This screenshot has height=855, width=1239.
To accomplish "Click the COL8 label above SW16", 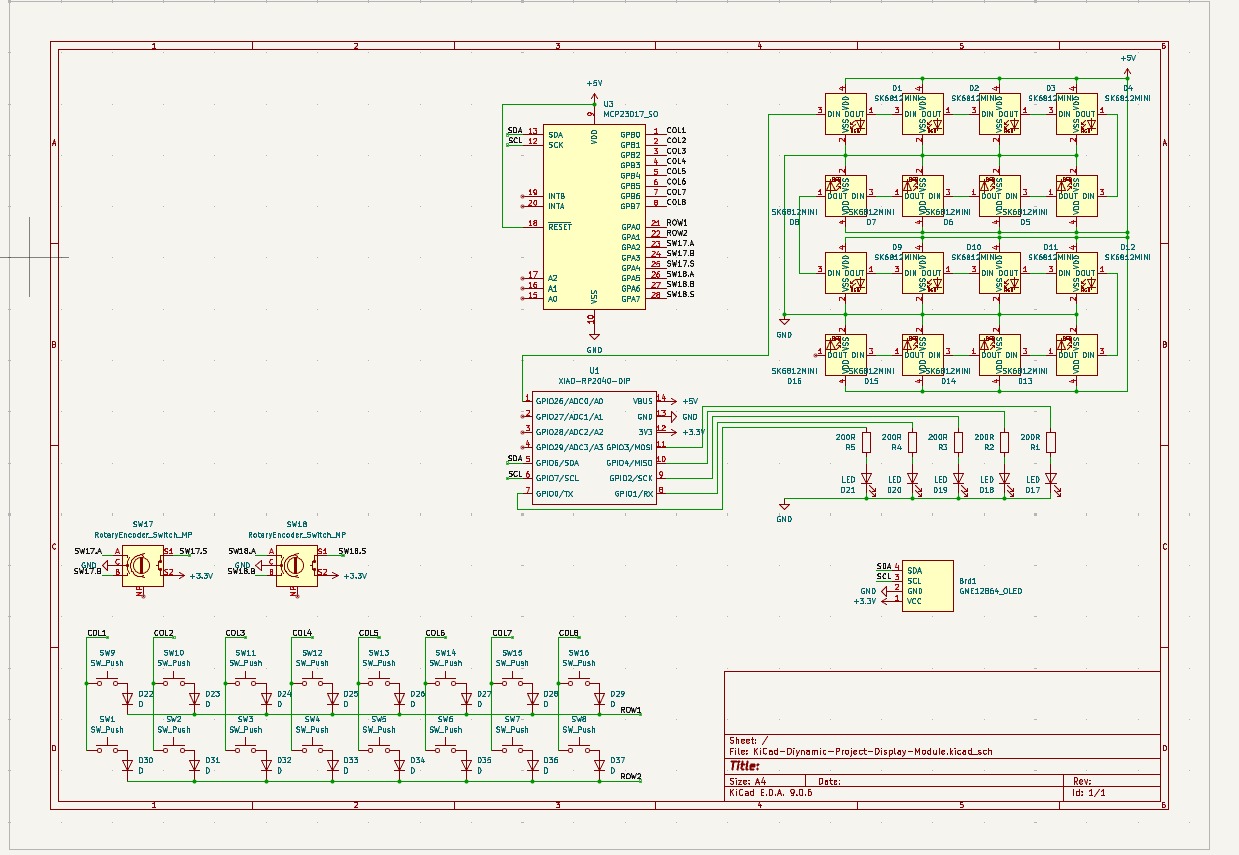I will point(568,633).
